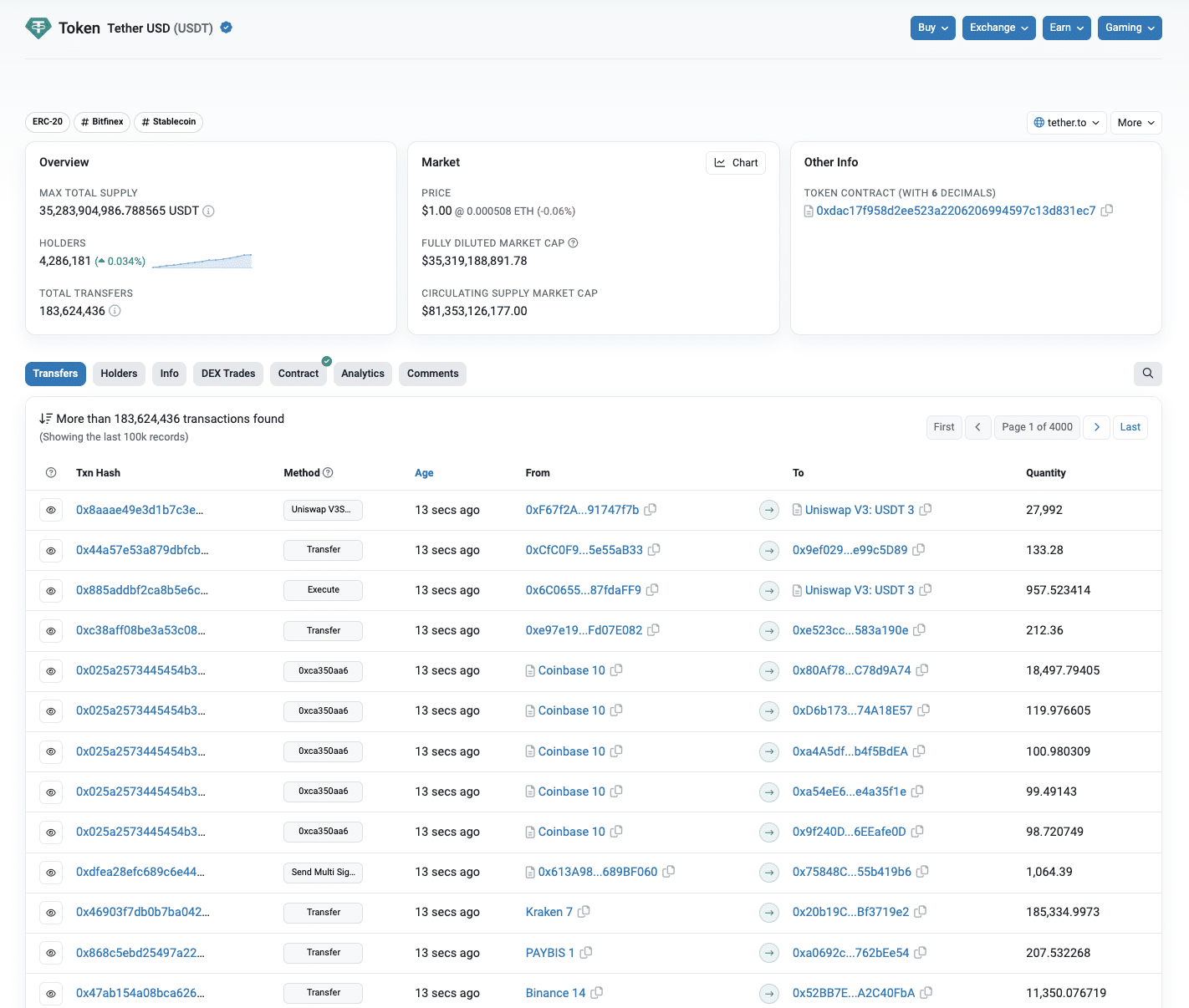Preview the first transaction with its eye icon
Viewport: 1189px width, 1008px height.
[x=51, y=510]
